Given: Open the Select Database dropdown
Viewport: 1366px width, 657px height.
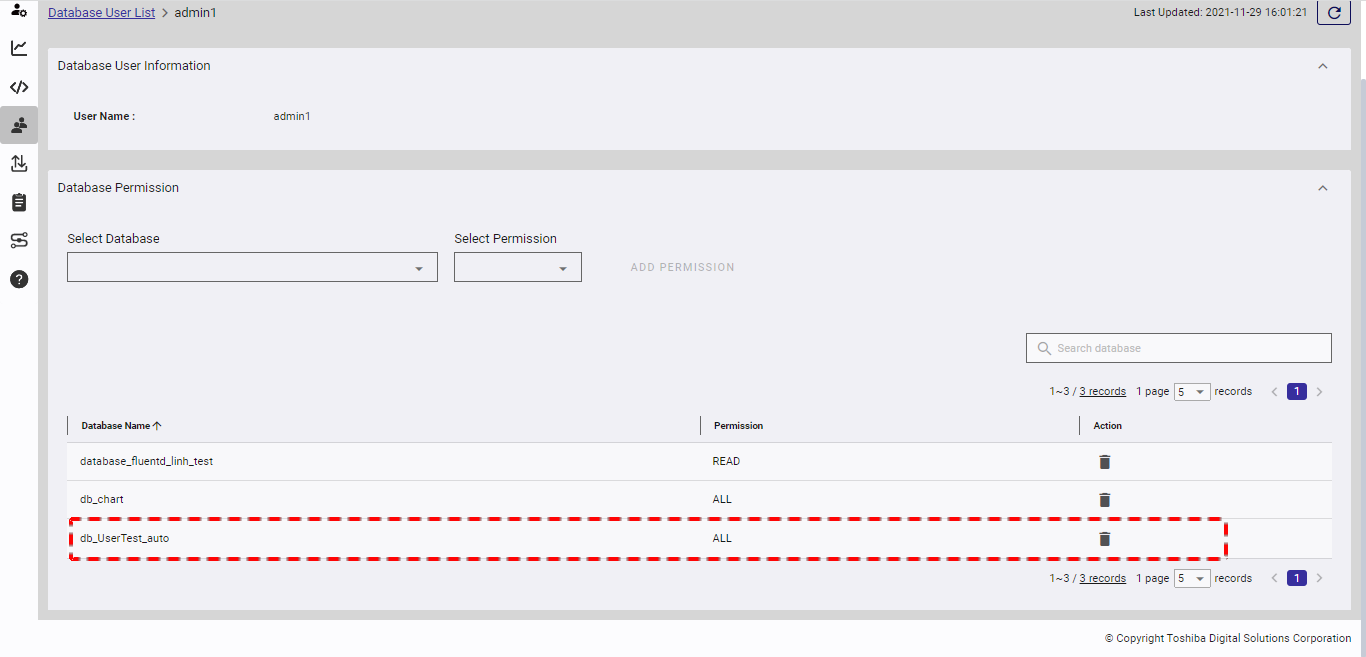Looking at the screenshot, I should point(252,267).
